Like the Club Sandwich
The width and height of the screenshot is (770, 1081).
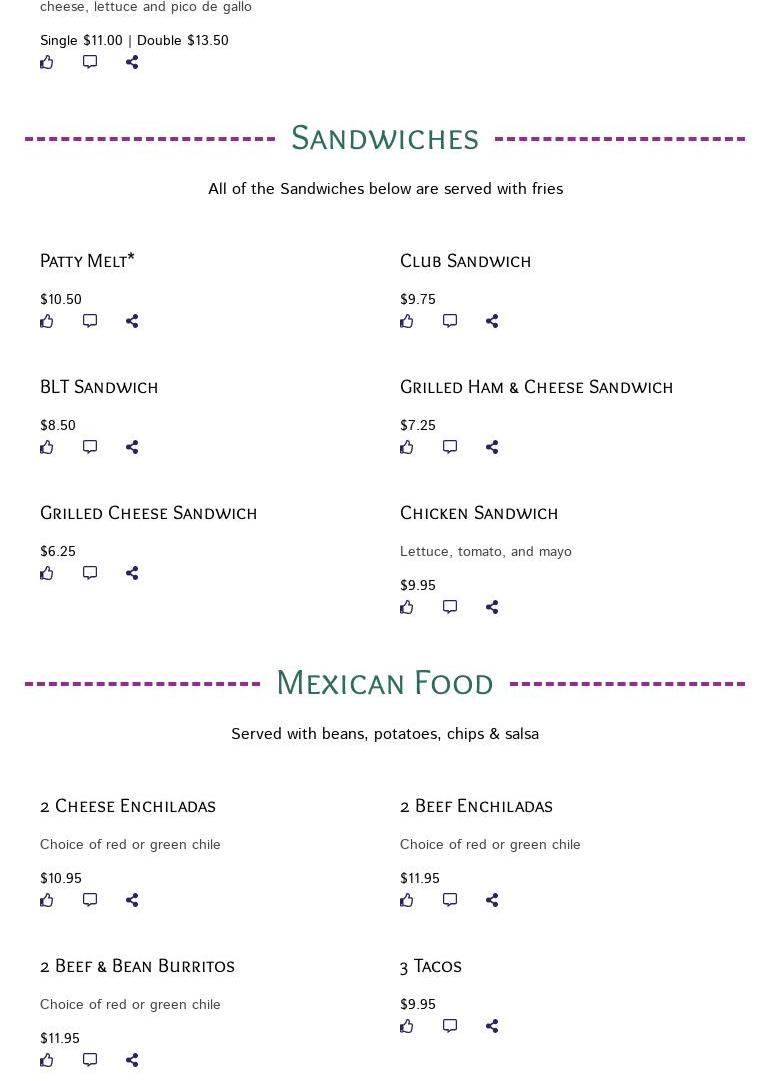click(407, 321)
